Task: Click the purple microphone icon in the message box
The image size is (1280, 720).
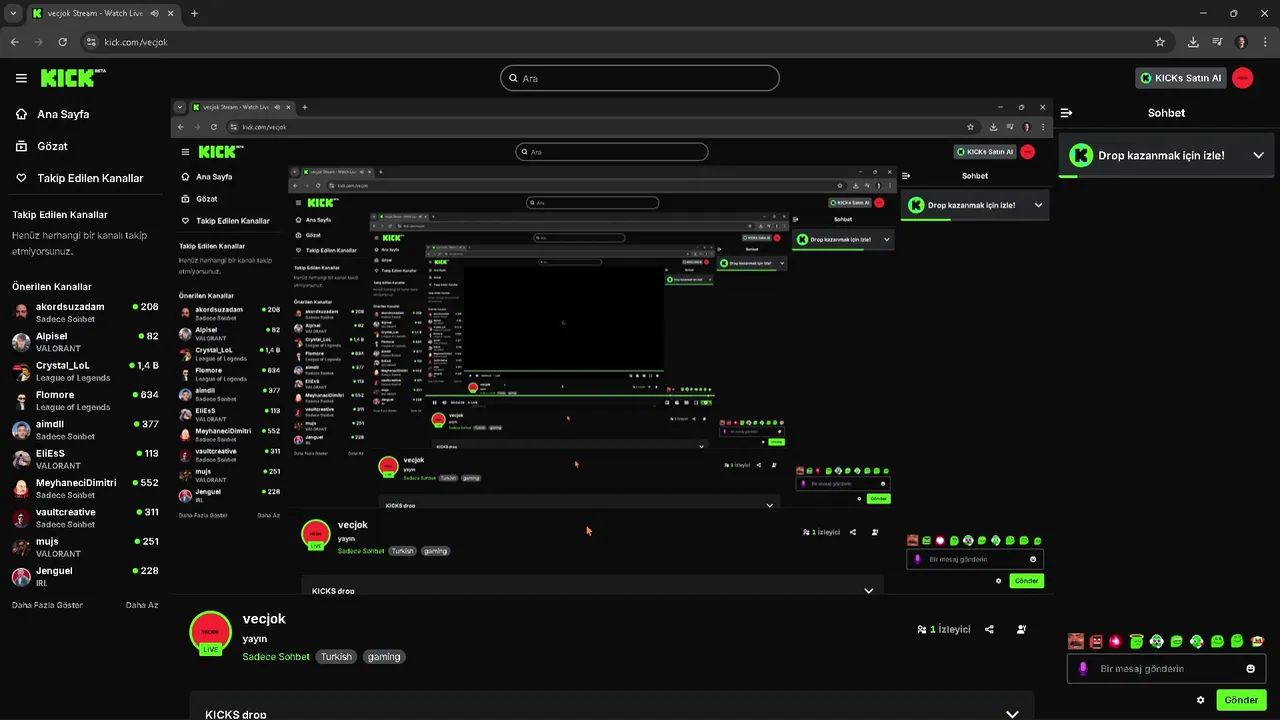Action: click(x=1082, y=669)
